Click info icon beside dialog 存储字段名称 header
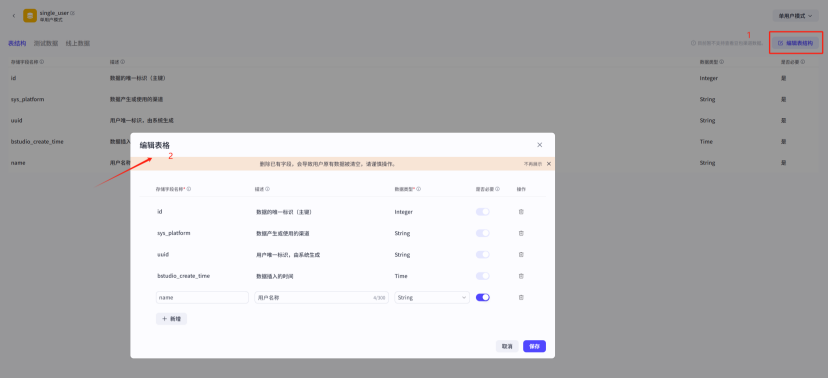828x378 pixels. point(189,188)
